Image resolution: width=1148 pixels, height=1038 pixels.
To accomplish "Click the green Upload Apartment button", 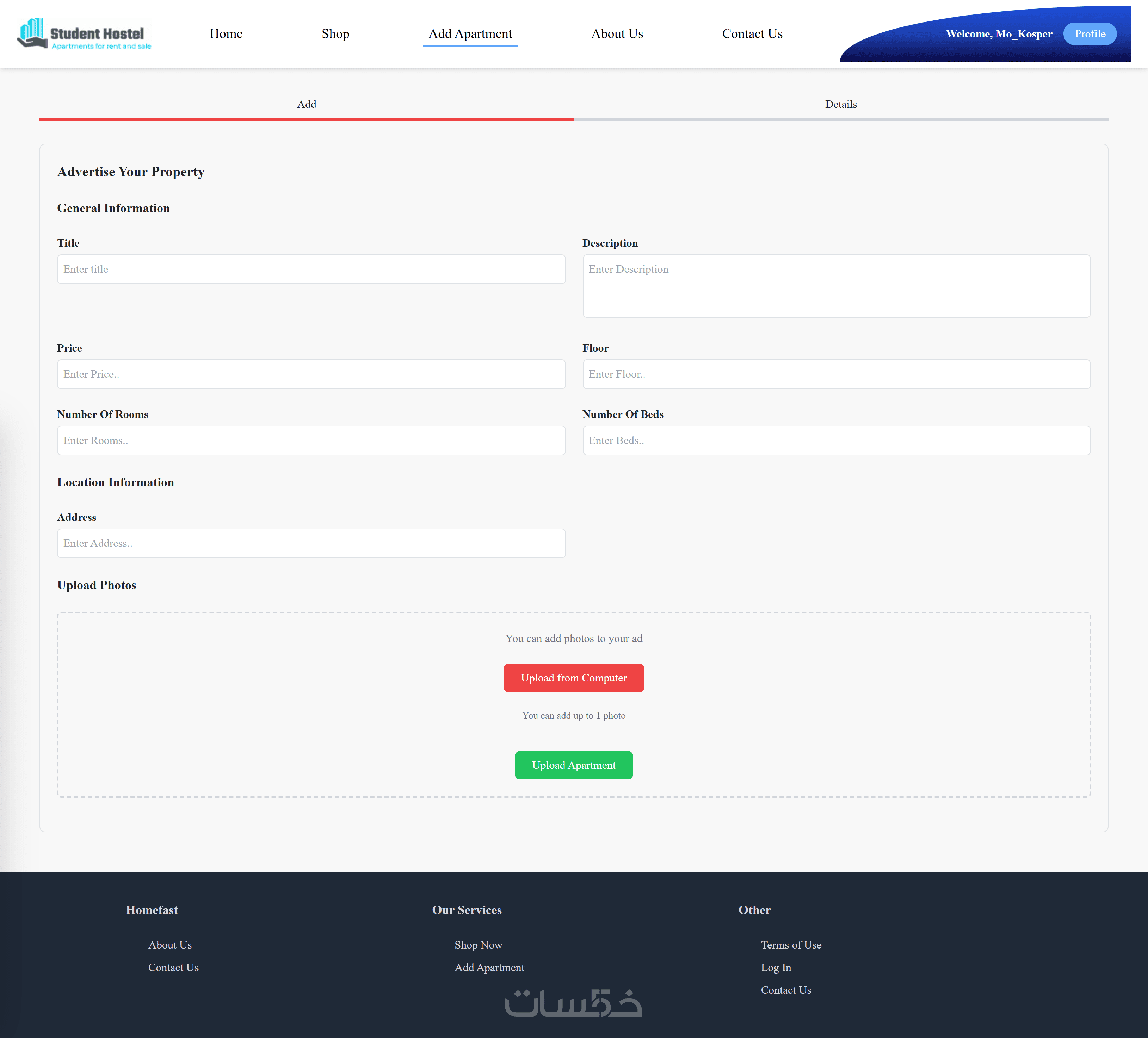I will click(x=573, y=765).
